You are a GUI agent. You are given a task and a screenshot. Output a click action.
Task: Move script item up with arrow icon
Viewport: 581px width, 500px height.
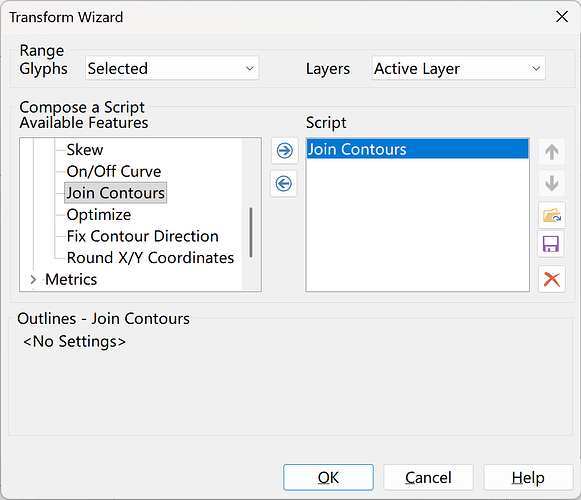point(552,152)
